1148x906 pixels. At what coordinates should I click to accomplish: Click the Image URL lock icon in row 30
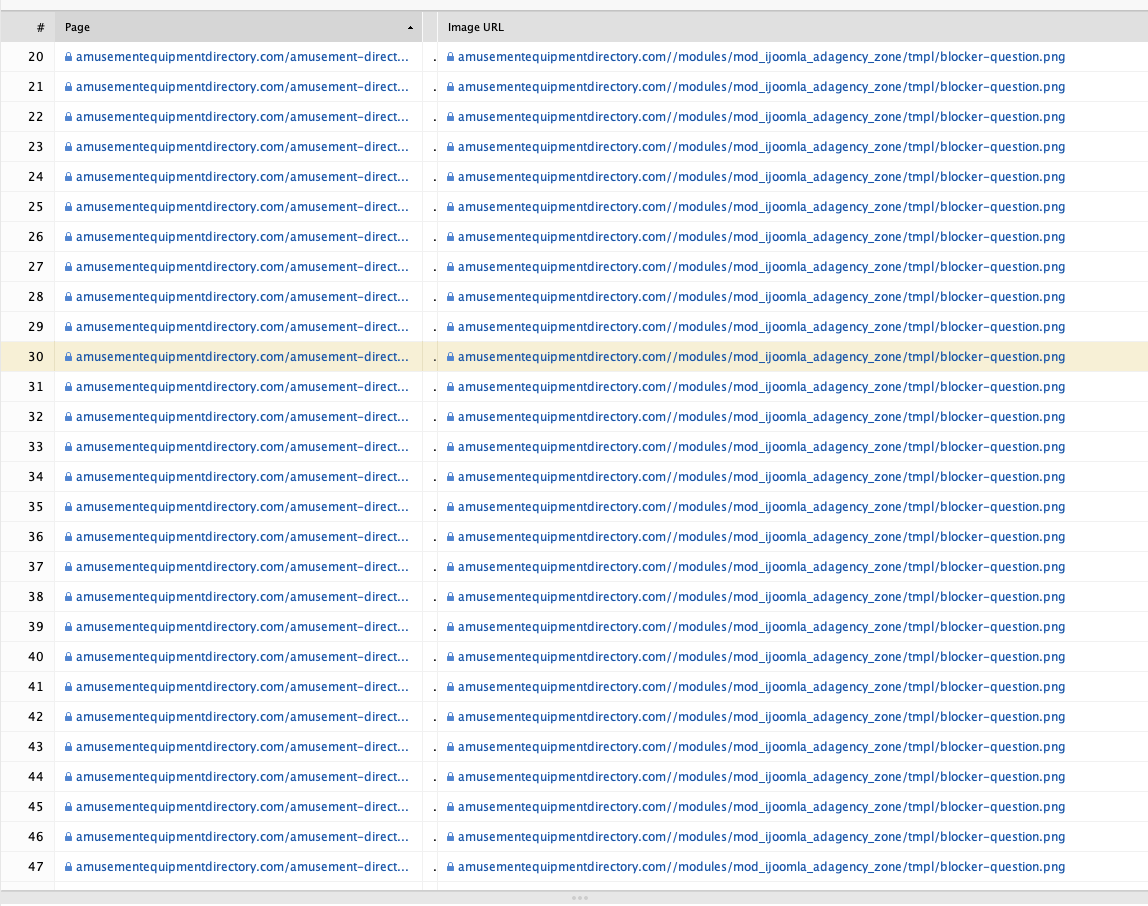[x=450, y=357]
